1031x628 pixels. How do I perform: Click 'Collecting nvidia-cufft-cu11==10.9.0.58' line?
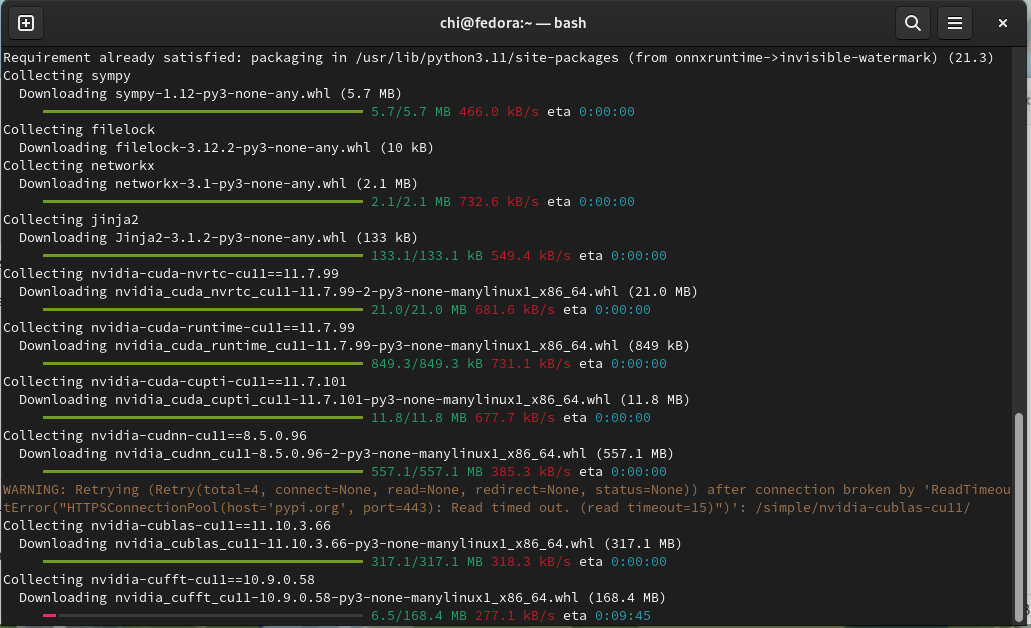159,579
